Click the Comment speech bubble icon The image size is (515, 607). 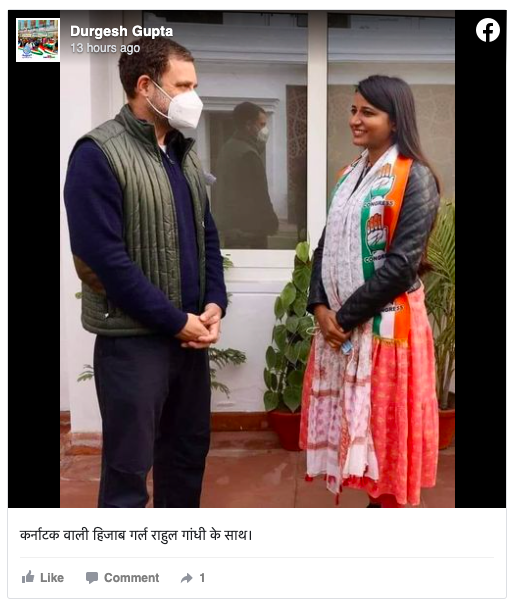pyautogui.click(x=92, y=578)
